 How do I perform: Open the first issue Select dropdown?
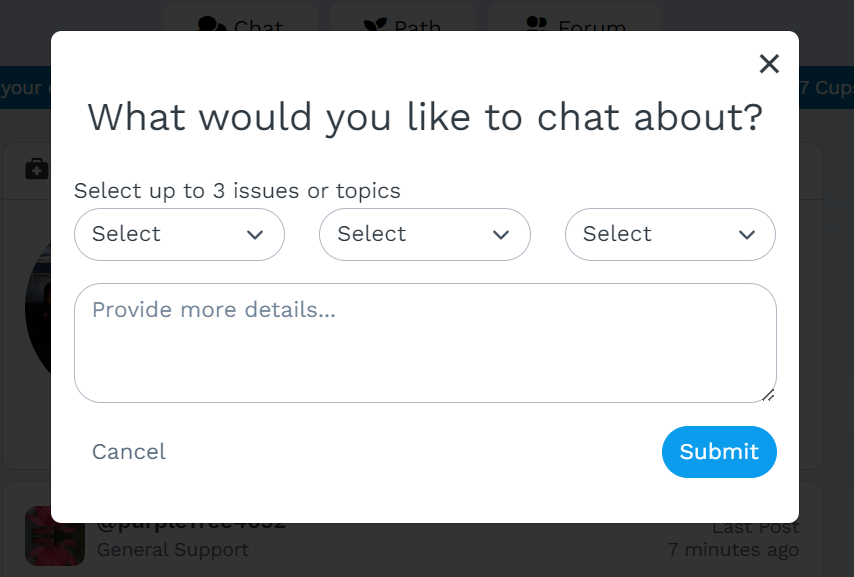179,234
